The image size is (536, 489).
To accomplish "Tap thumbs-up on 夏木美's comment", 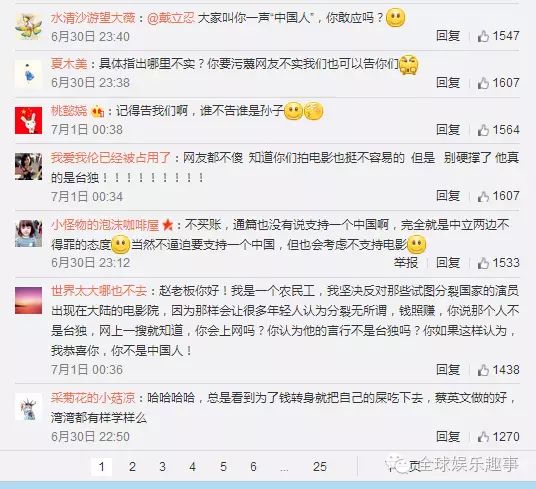I will click(483, 83).
